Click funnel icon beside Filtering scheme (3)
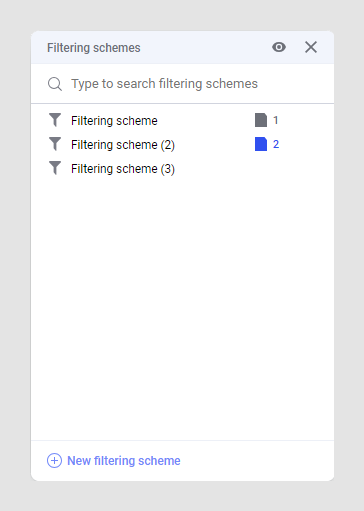Screen dimensions: 364x511 (x=55, y=168)
